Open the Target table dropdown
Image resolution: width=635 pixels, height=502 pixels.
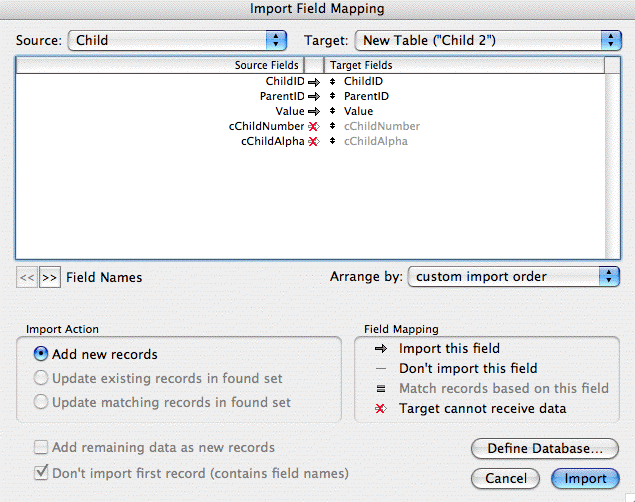[488, 40]
